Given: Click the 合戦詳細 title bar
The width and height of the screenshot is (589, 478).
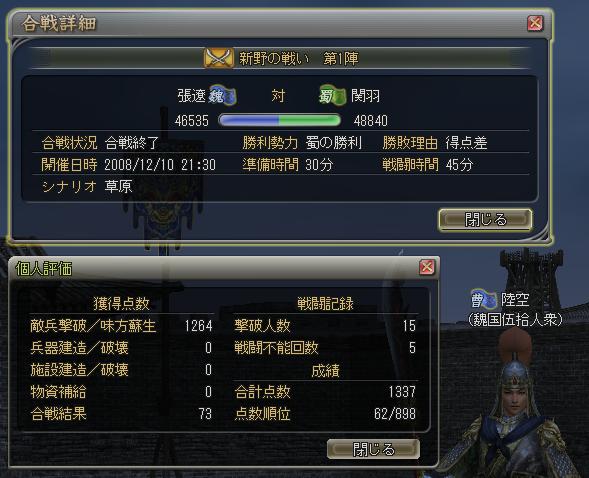Looking at the screenshot, I should click(280, 23).
